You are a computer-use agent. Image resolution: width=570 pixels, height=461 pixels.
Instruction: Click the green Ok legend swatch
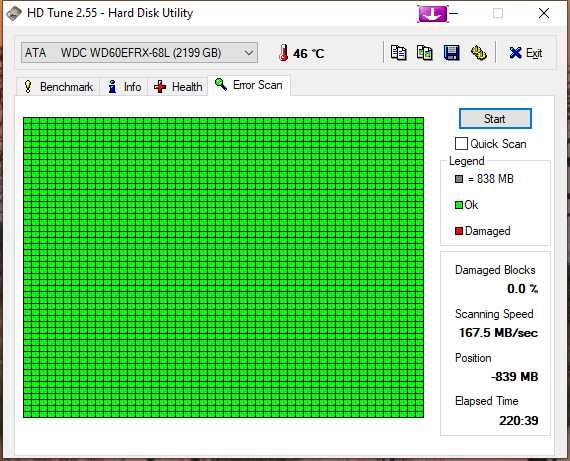click(459, 205)
